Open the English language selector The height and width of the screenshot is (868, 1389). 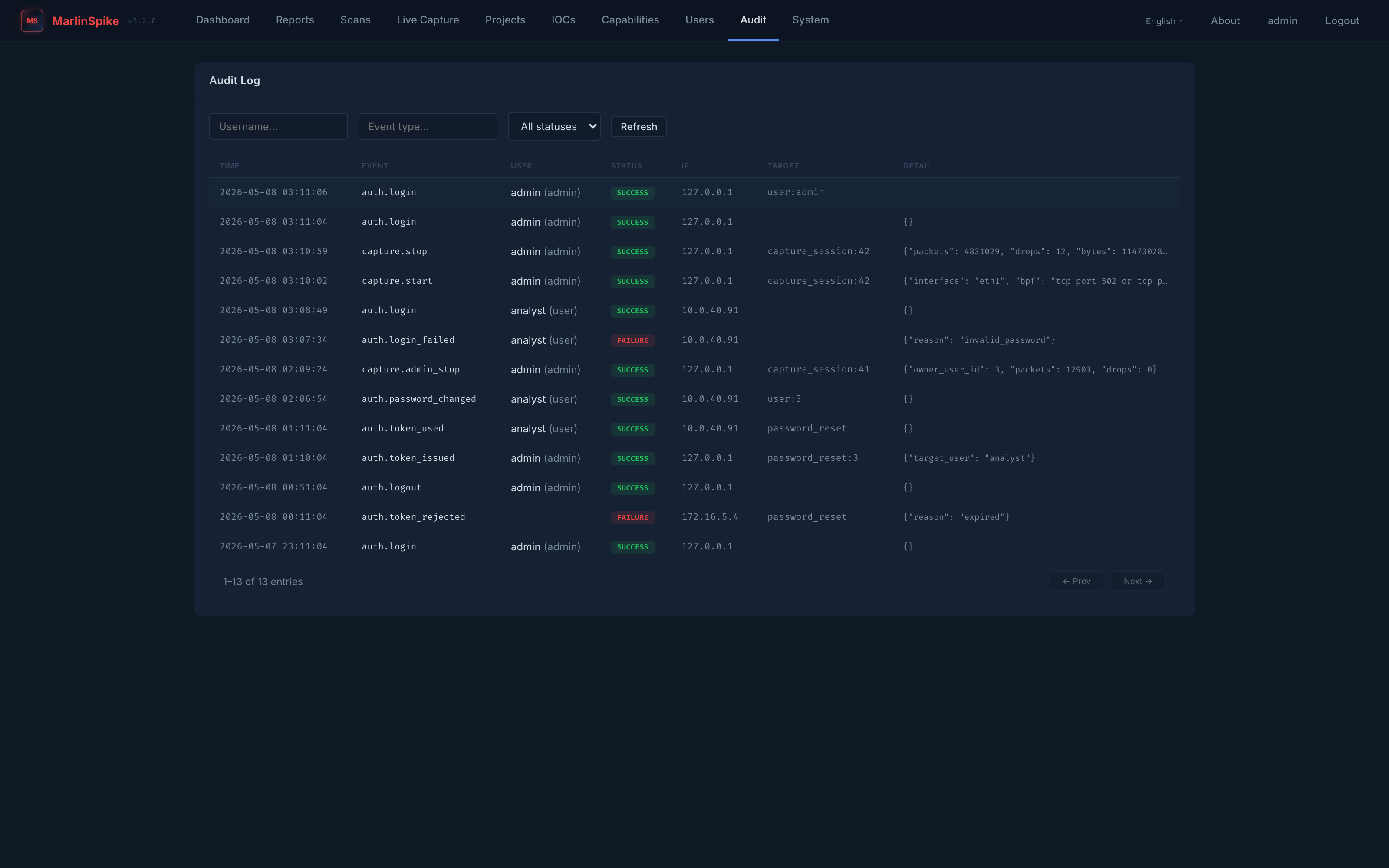pos(1163,21)
